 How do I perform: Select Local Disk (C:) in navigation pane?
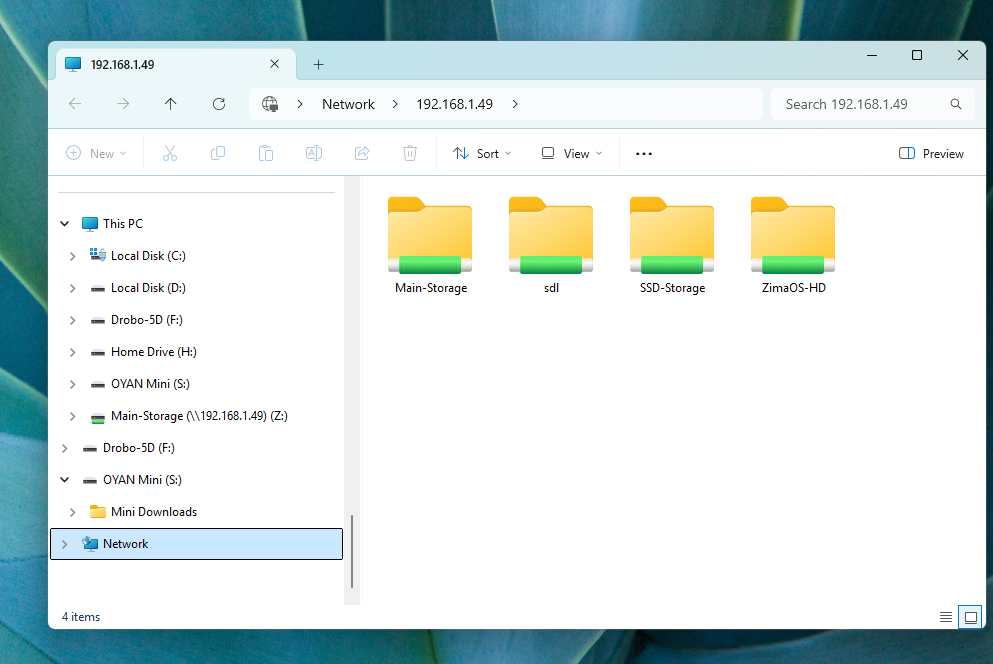(x=148, y=256)
